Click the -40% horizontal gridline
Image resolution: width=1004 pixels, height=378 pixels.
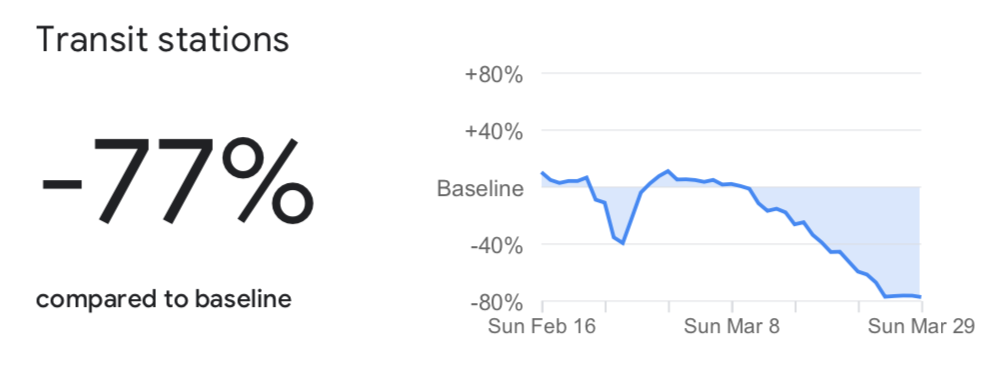tap(731, 244)
